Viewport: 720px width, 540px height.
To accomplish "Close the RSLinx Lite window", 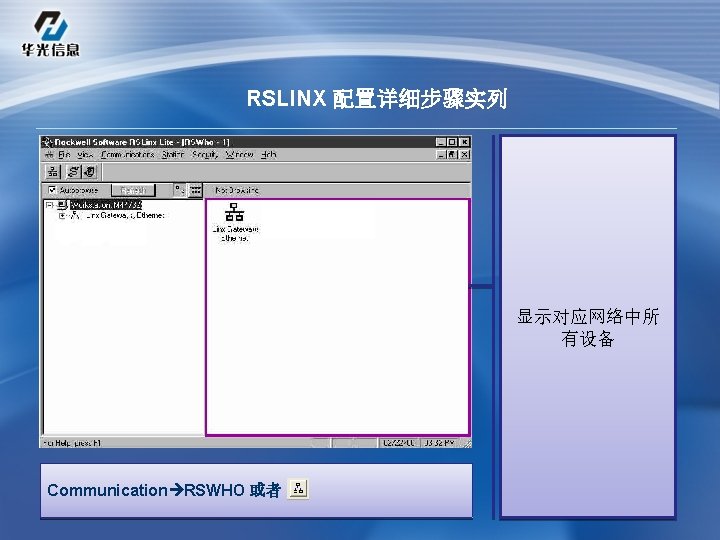I will point(464,142).
